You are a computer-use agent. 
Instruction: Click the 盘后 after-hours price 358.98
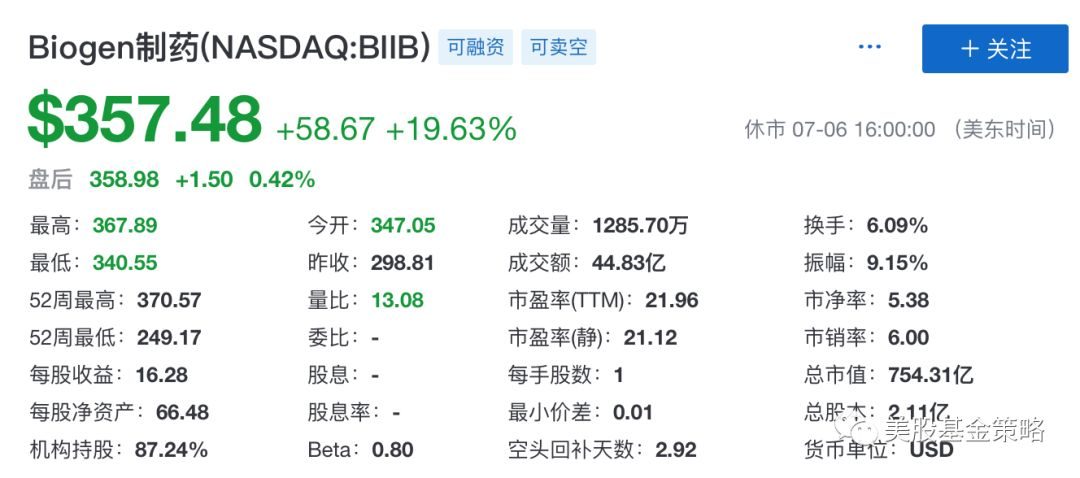pyautogui.click(x=124, y=180)
